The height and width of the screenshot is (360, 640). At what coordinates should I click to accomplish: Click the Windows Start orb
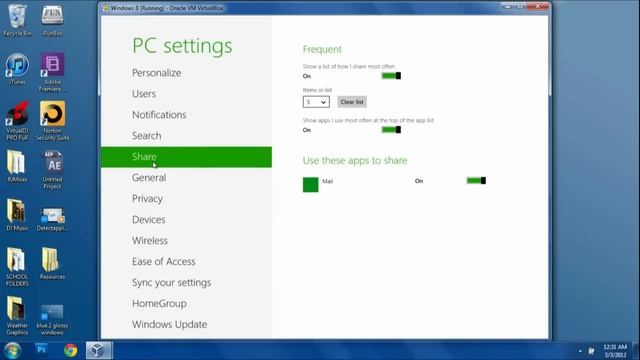click(x=13, y=350)
